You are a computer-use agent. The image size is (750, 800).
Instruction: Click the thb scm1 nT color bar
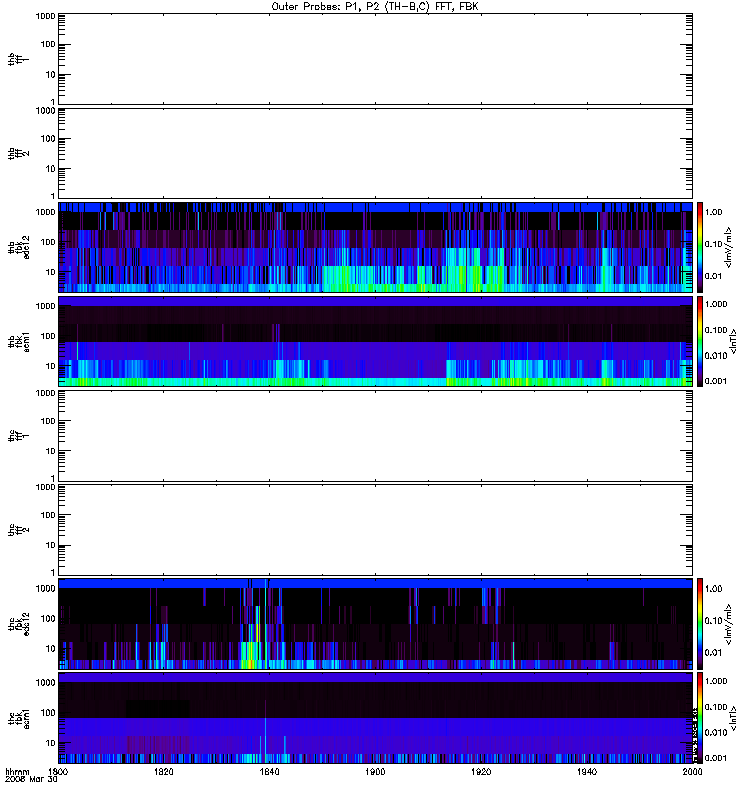700,341
